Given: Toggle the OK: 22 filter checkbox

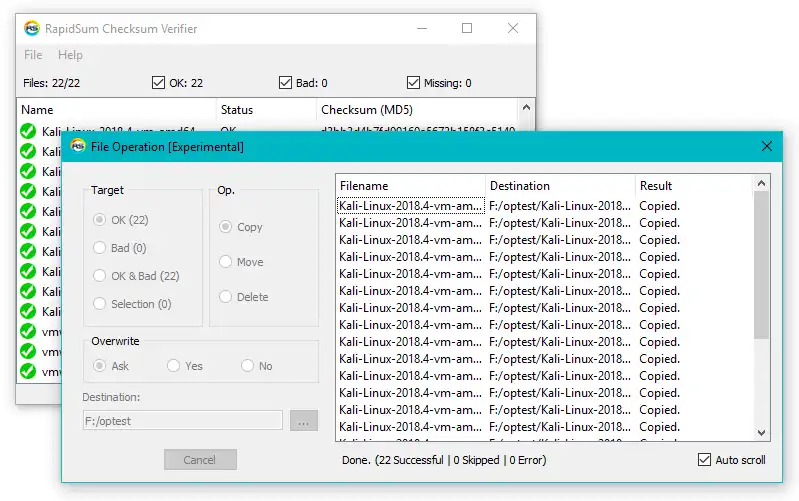Looking at the screenshot, I should click(158, 83).
